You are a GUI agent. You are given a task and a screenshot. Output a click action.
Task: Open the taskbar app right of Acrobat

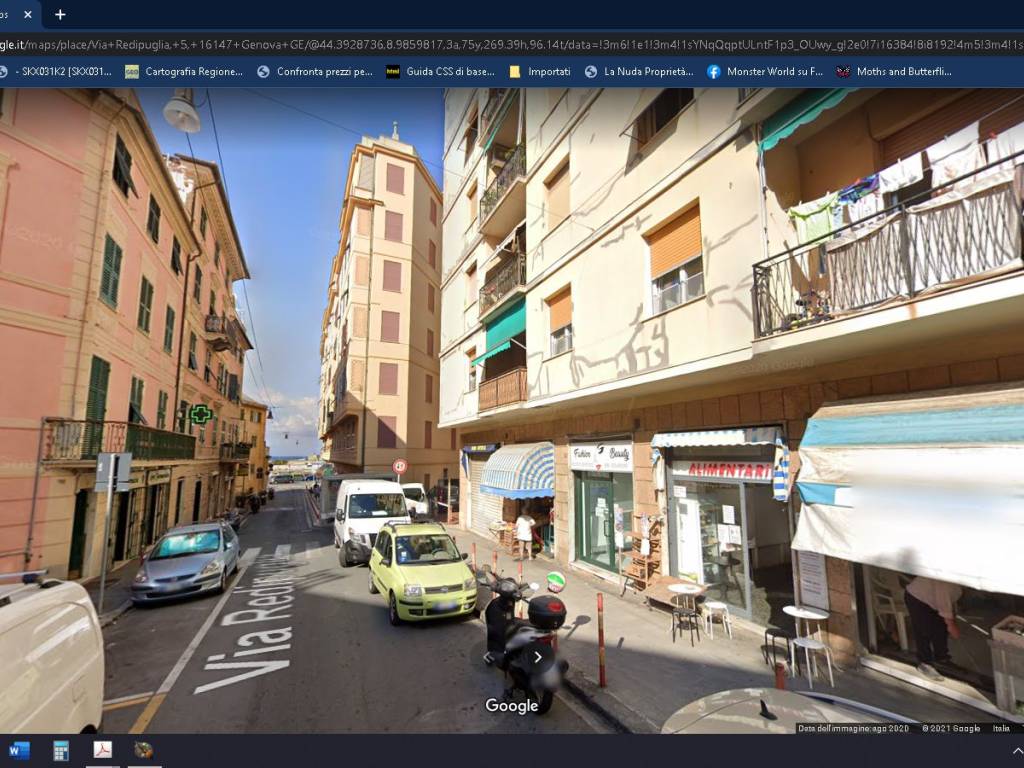coord(144,750)
